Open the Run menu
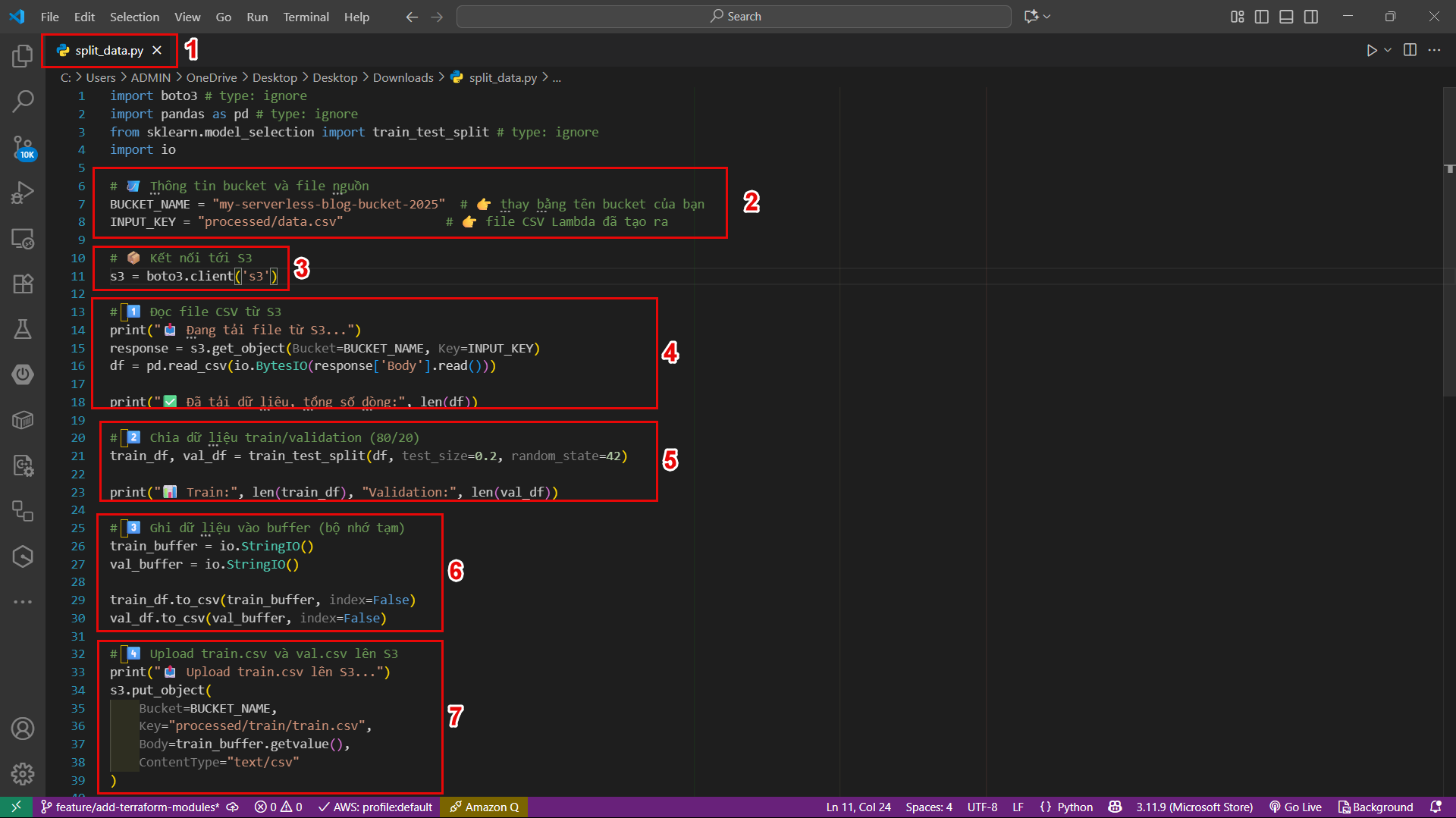Viewport: 1456px width, 818px height. (x=257, y=17)
